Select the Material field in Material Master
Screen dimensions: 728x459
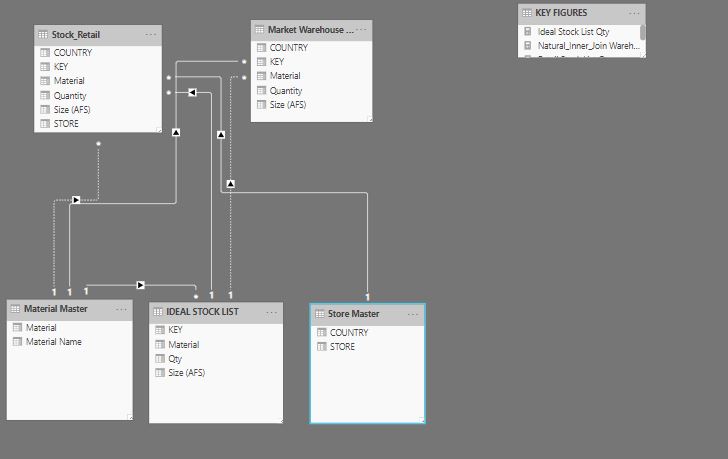point(70,328)
